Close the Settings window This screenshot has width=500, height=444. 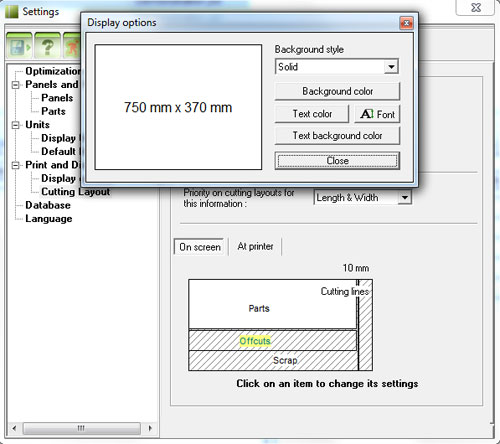tap(476, 7)
